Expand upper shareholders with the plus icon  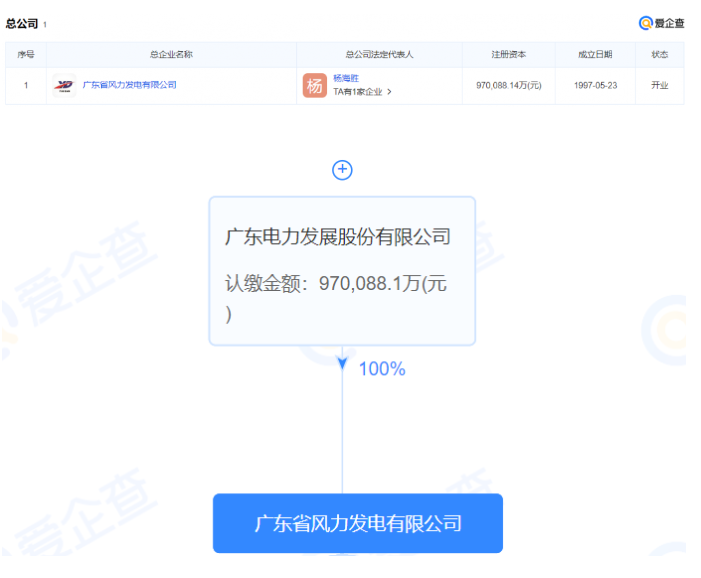342,170
